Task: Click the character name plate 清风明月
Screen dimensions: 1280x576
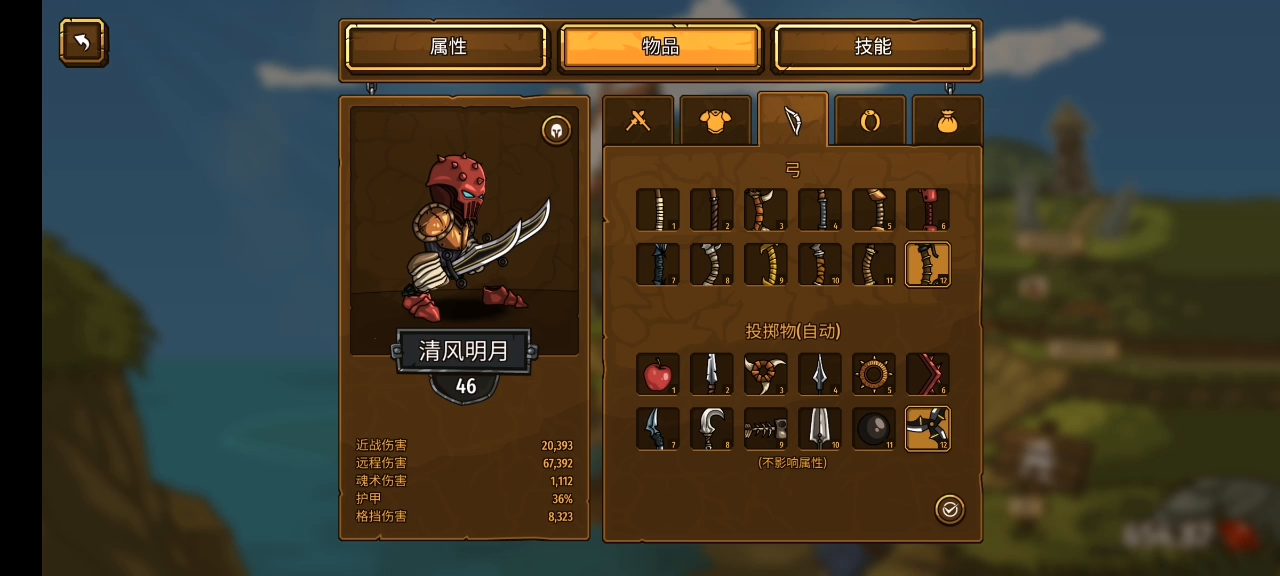Action: (464, 351)
